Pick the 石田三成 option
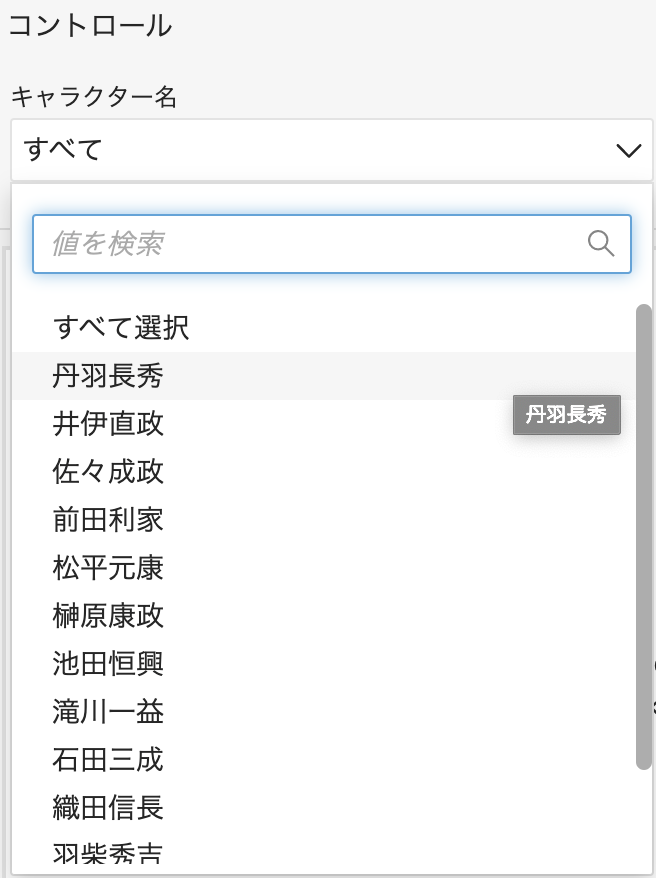This screenshot has width=656, height=878. coord(324,760)
